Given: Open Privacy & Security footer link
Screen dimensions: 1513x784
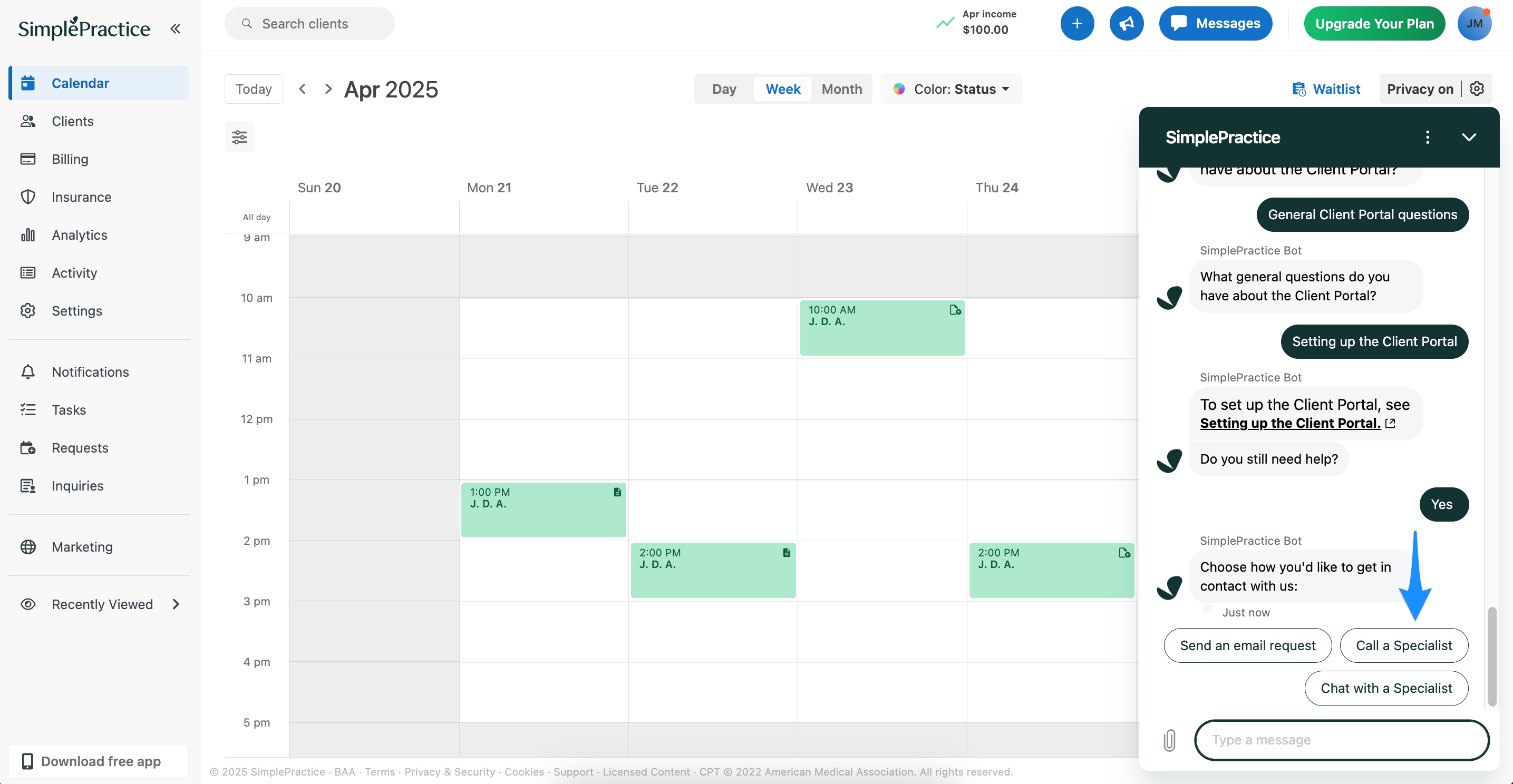Looking at the screenshot, I should point(449,772).
